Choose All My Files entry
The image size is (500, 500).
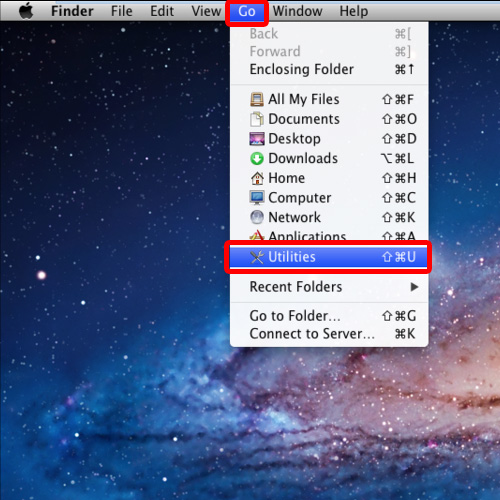(x=329, y=99)
